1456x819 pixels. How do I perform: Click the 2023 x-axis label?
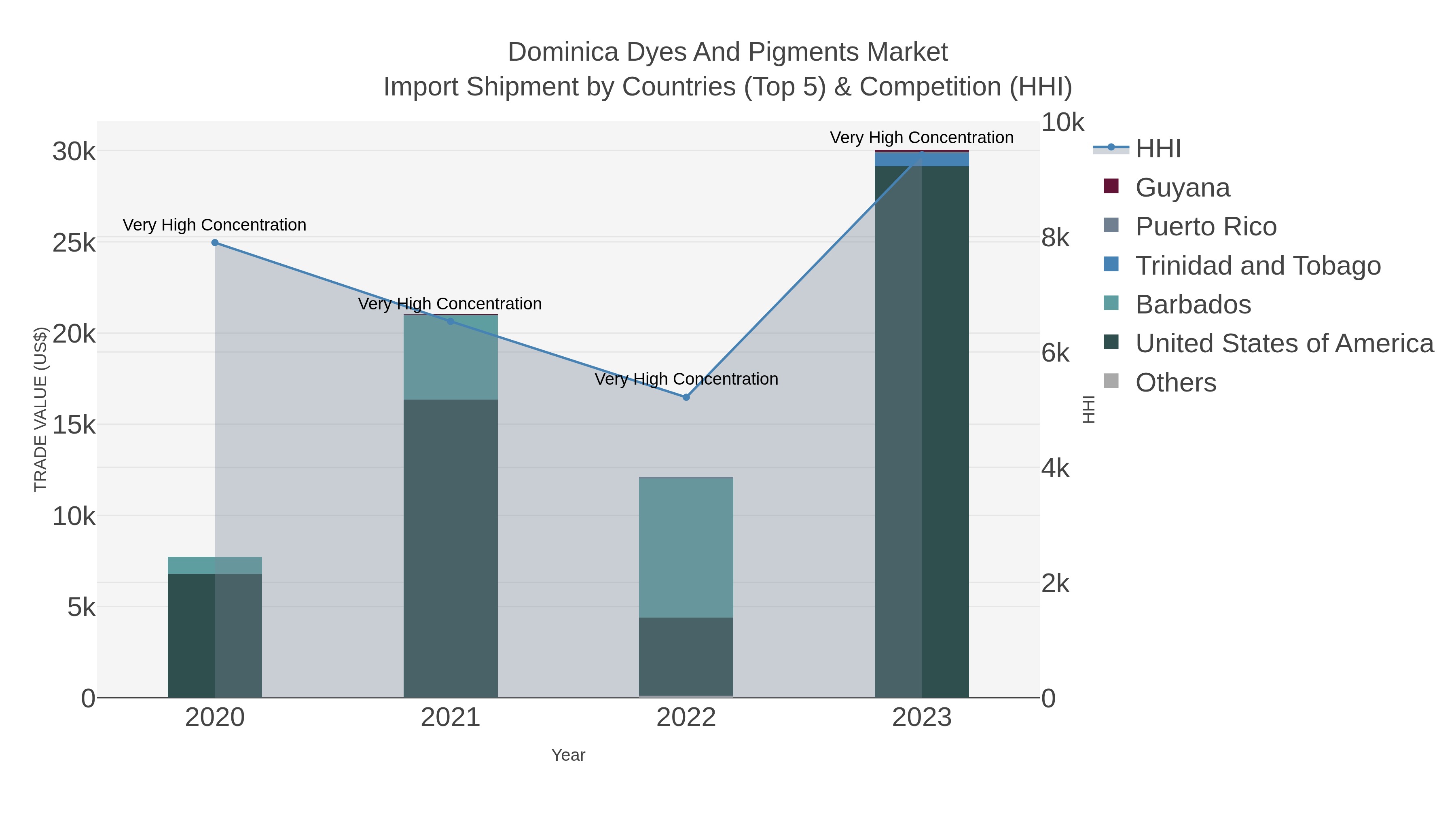click(922, 718)
